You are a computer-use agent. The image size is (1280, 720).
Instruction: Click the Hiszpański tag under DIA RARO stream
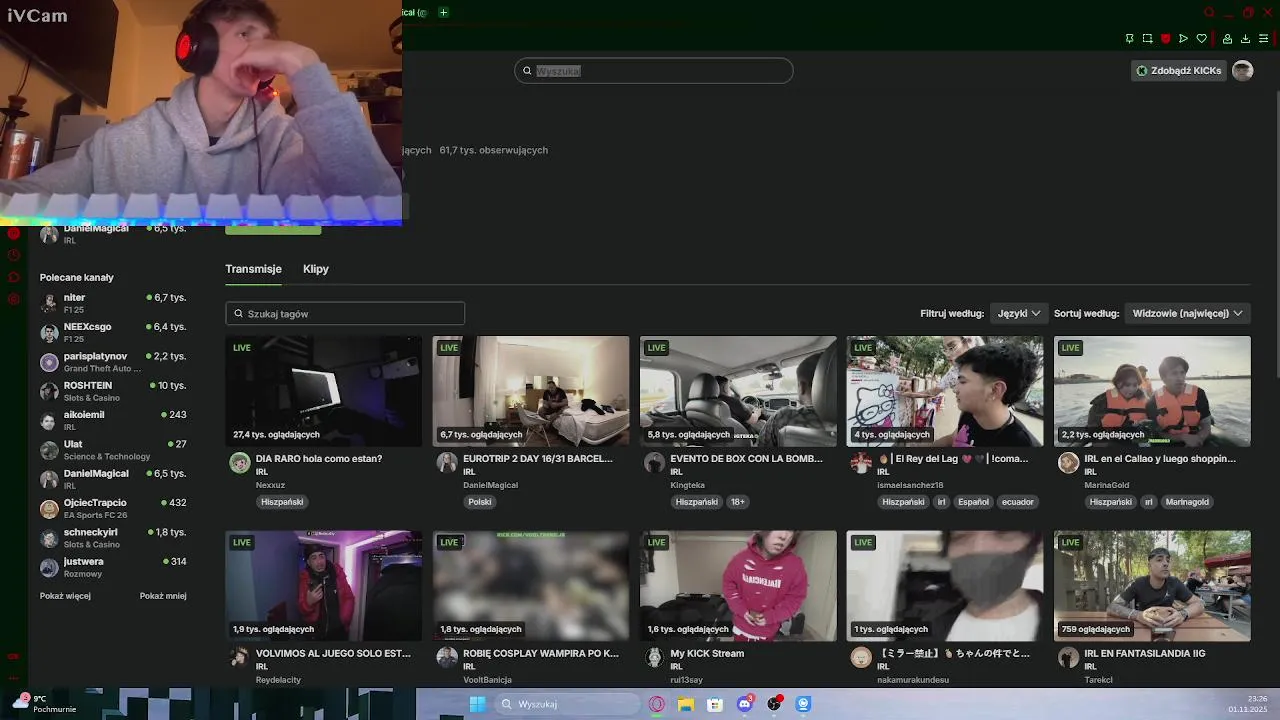[x=282, y=502]
